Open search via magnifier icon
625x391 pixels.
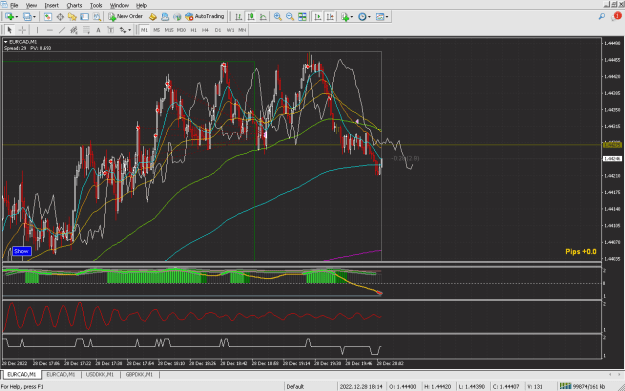(601, 17)
